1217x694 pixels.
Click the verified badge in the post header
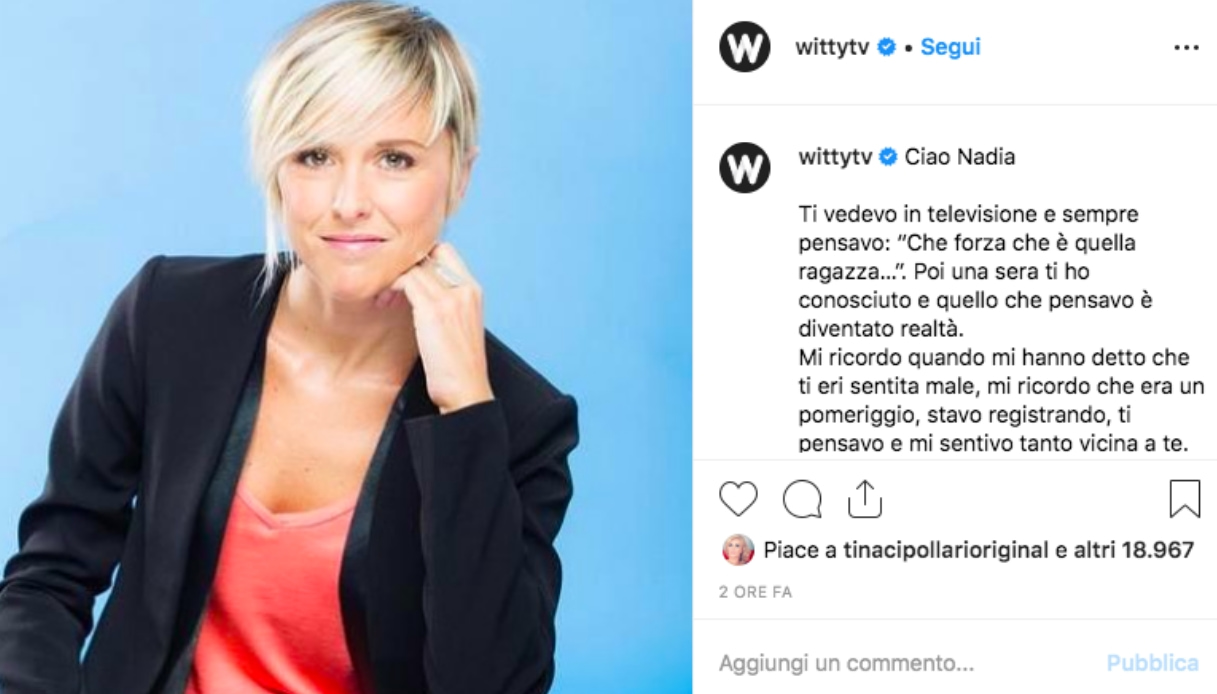(886, 47)
